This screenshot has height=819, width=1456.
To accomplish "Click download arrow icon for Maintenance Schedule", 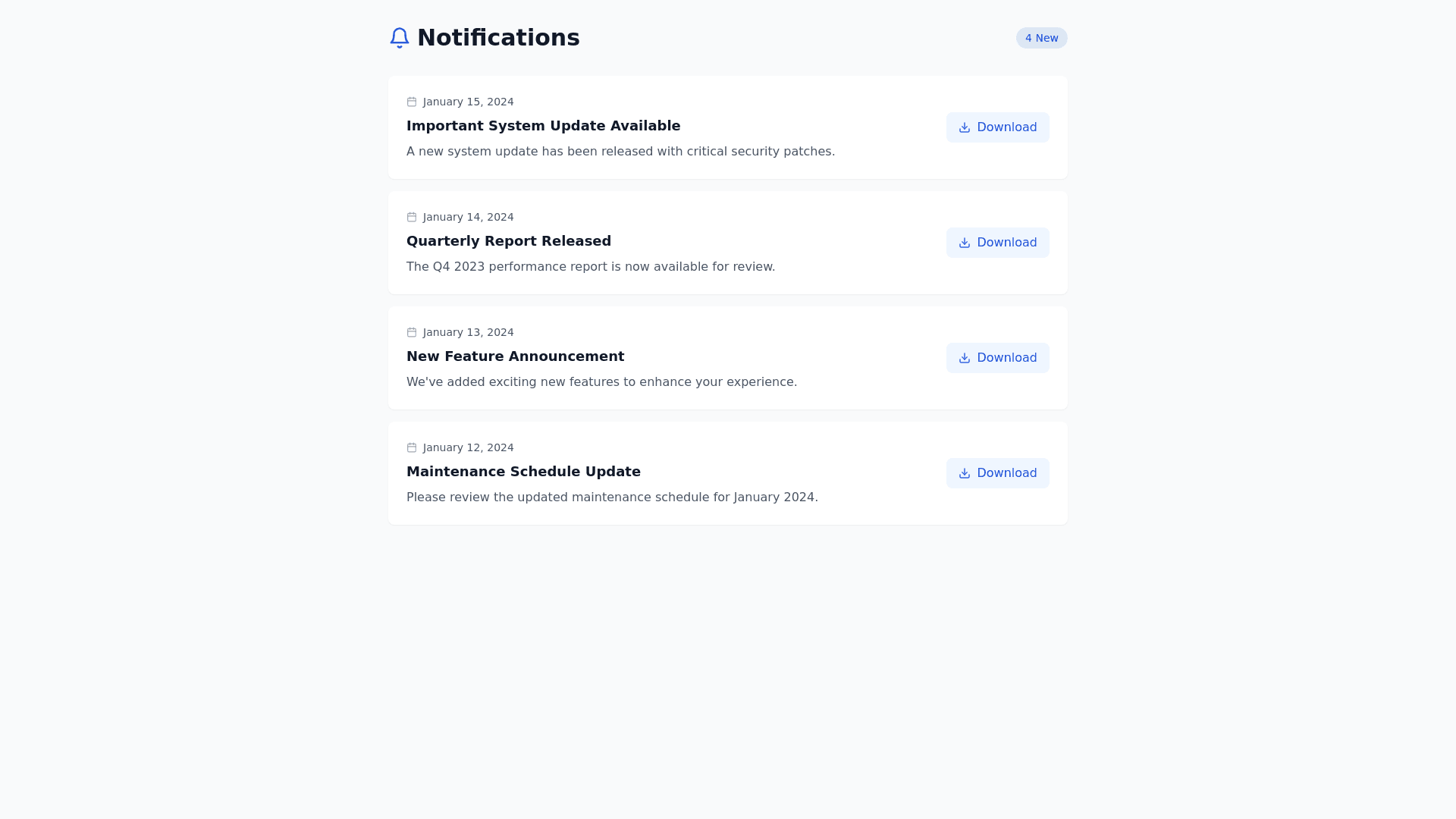I will [965, 473].
